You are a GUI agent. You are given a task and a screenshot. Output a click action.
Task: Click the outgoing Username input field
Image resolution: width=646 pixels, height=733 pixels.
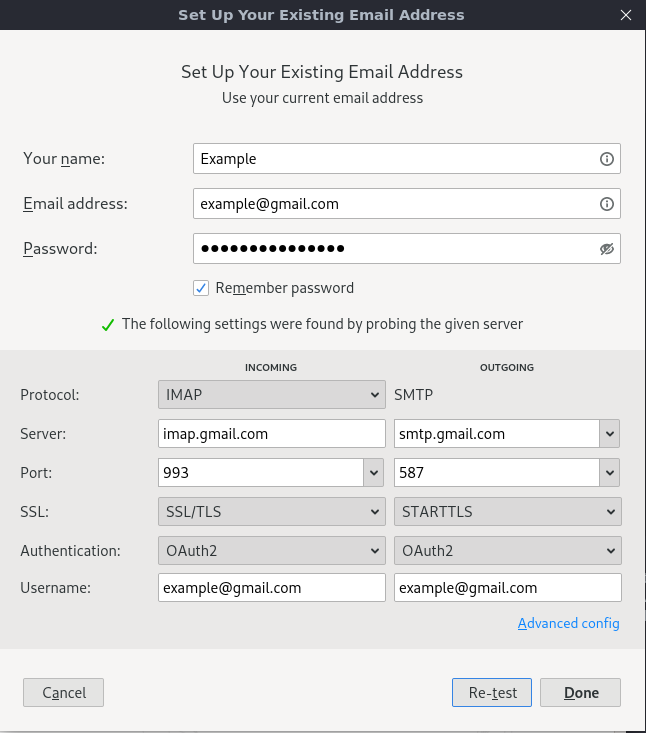tap(508, 588)
